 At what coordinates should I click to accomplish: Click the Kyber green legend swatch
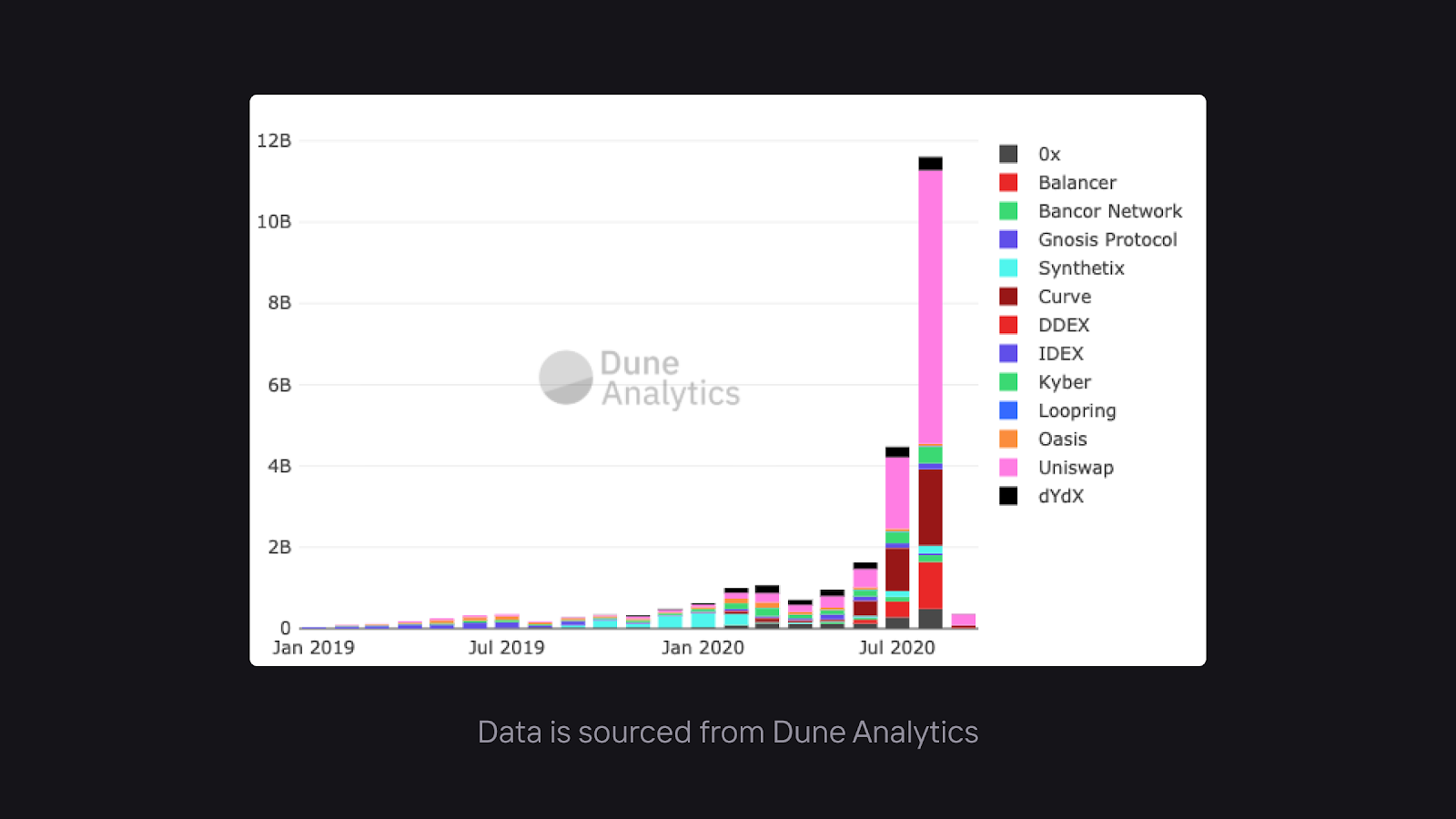pyautogui.click(x=1008, y=382)
